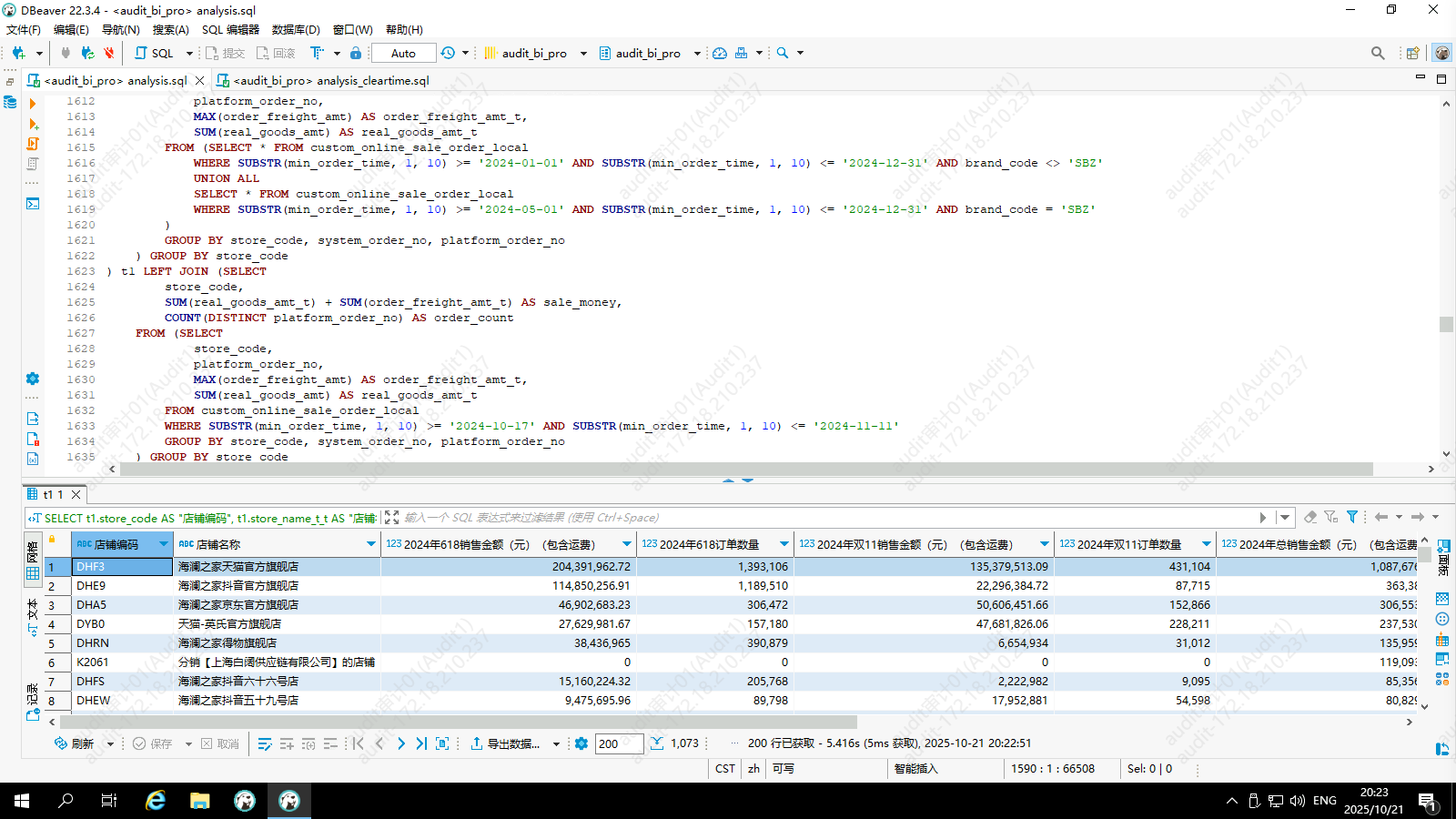Screen dimensions: 1456x819
Task: Click the fetch size settings gear icon
Action: (x=581, y=743)
